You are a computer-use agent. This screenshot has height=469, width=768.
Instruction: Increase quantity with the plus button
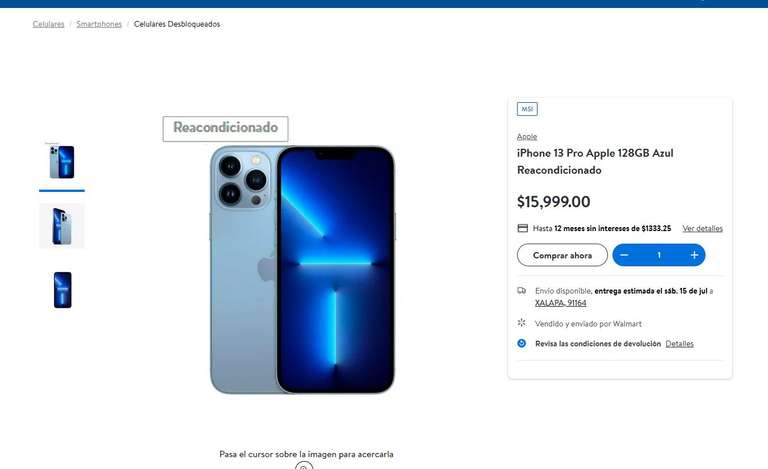694,255
